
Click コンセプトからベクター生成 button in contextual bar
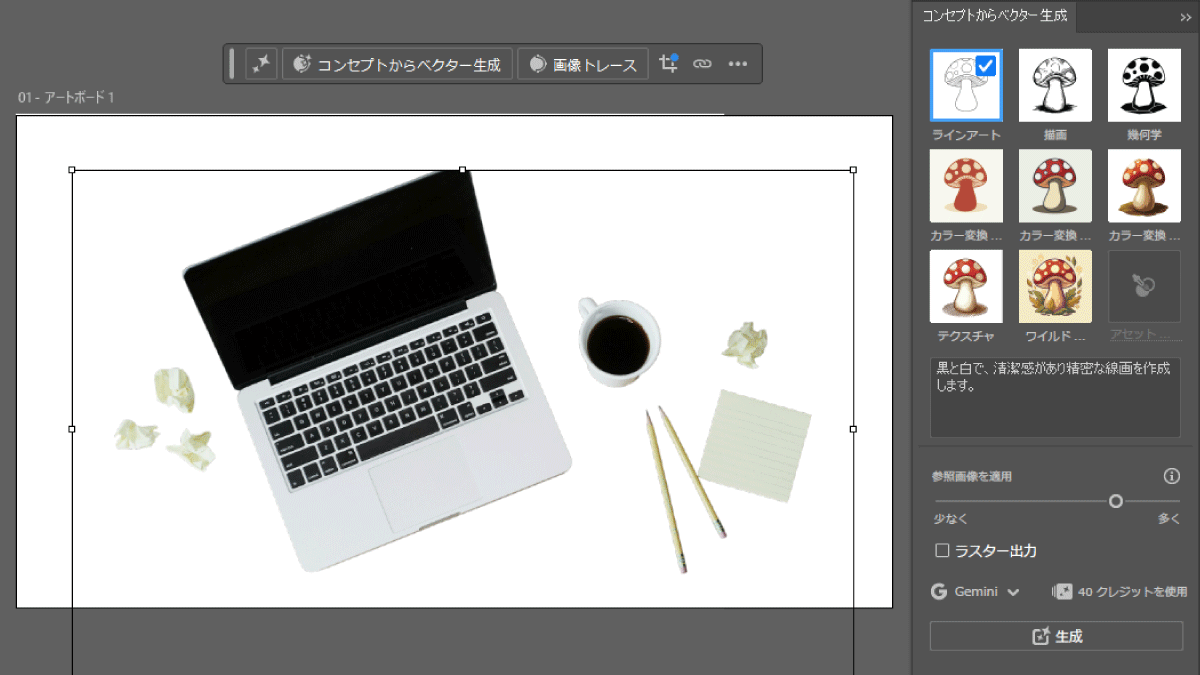pyautogui.click(x=398, y=64)
